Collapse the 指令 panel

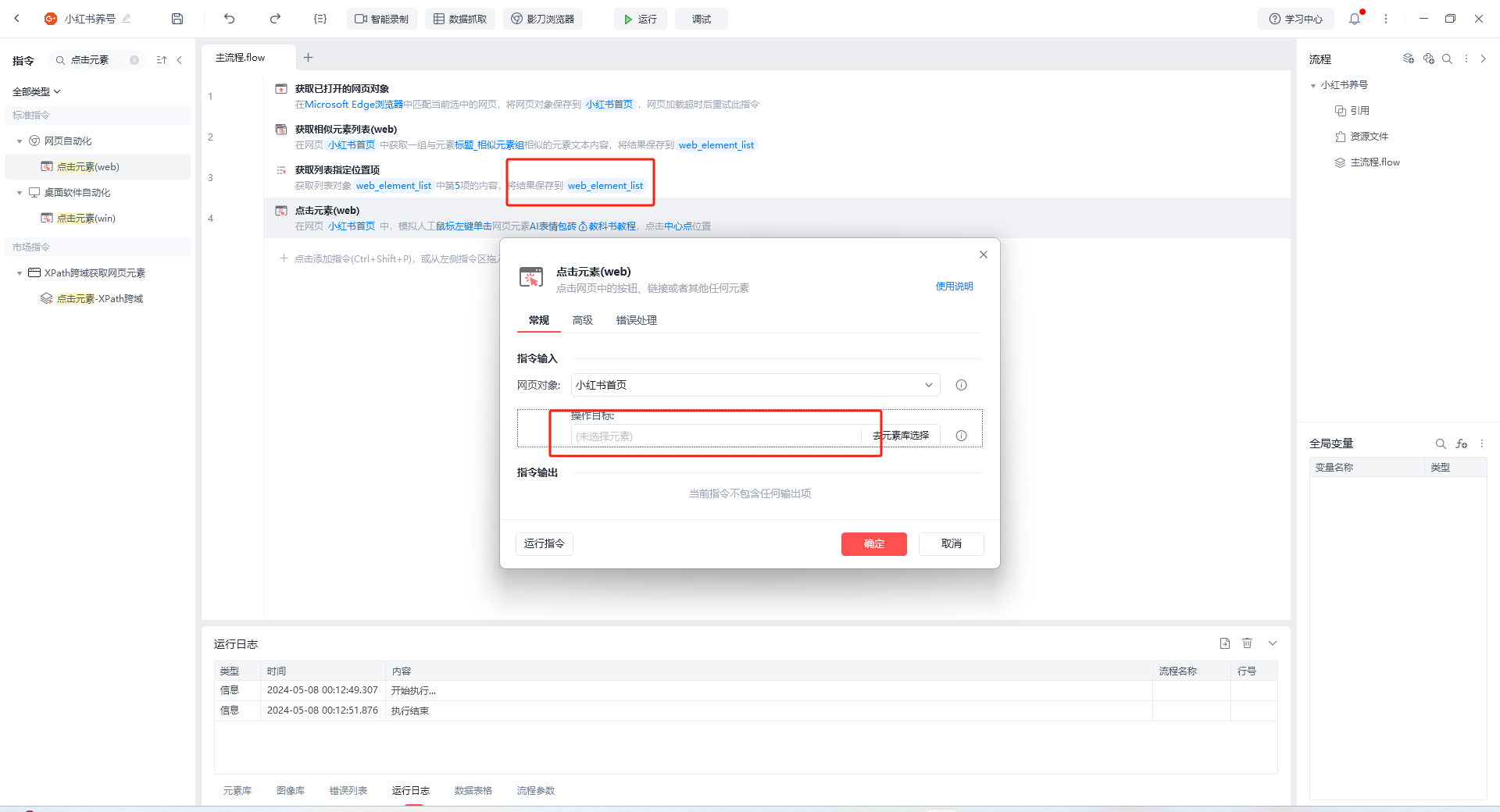[x=180, y=60]
